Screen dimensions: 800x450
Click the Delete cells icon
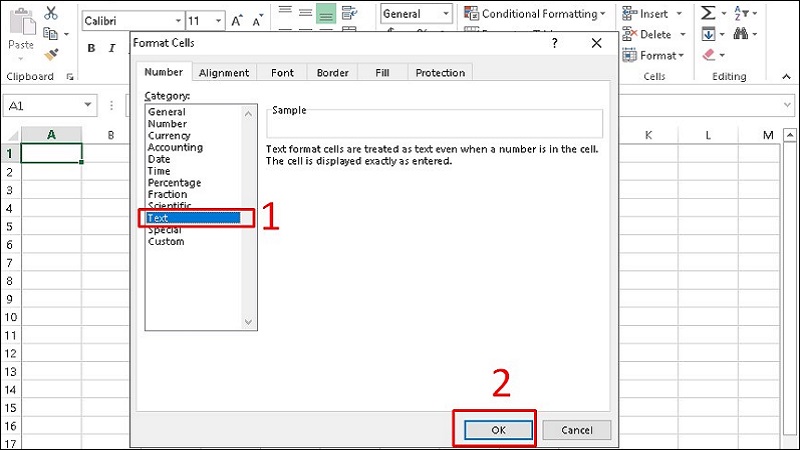[630, 34]
